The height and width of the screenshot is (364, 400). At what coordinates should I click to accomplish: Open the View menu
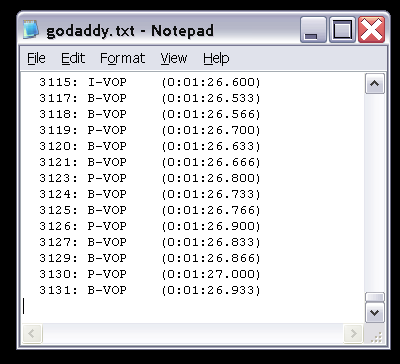(x=174, y=59)
